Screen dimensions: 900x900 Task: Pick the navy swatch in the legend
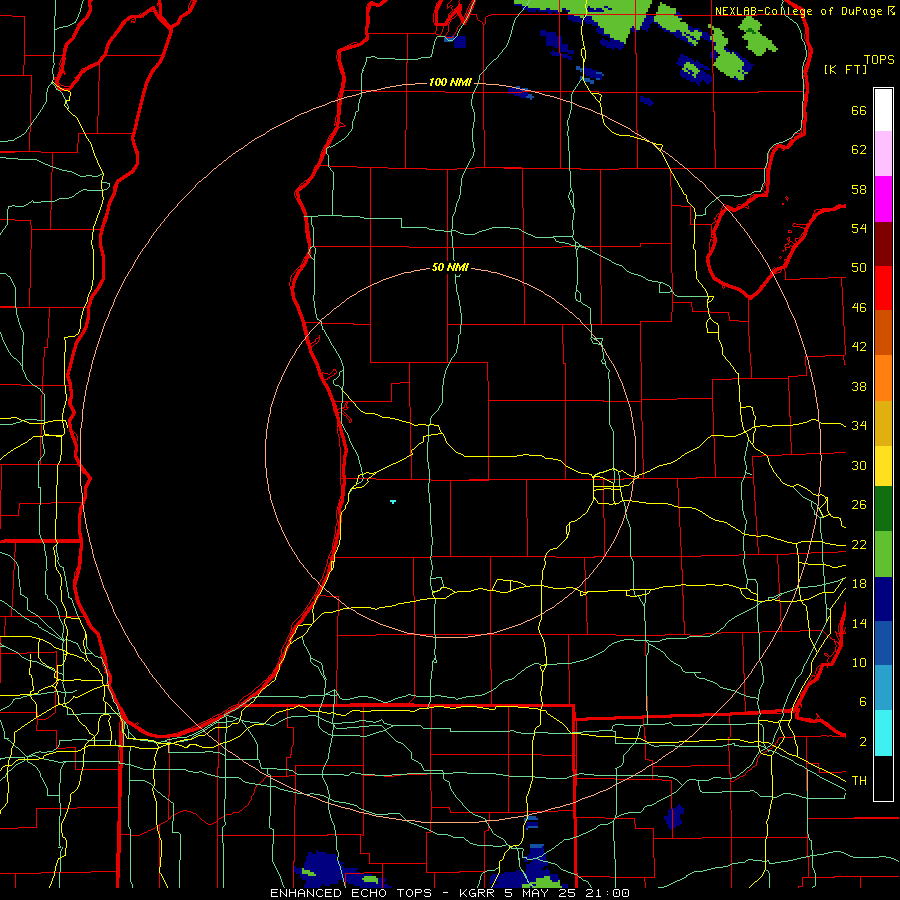(x=883, y=599)
